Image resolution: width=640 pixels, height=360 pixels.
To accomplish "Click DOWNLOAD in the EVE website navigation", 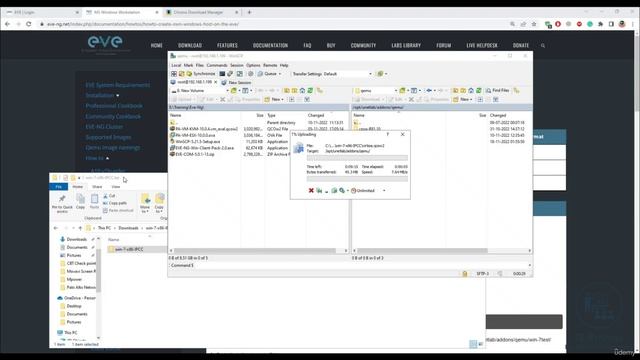I will pos(190,45).
